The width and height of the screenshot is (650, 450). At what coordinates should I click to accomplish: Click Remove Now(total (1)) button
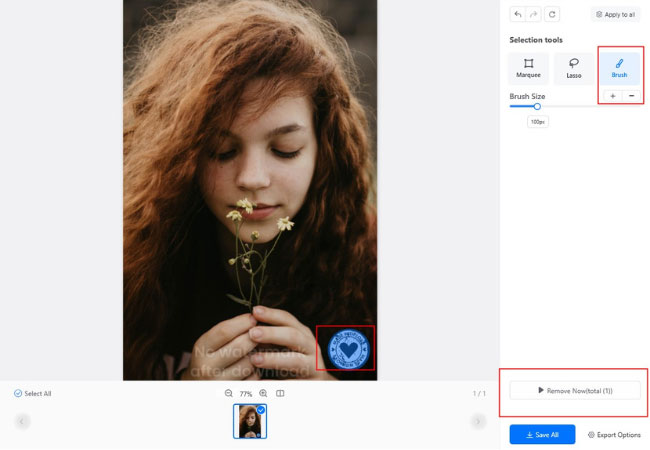point(575,390)
